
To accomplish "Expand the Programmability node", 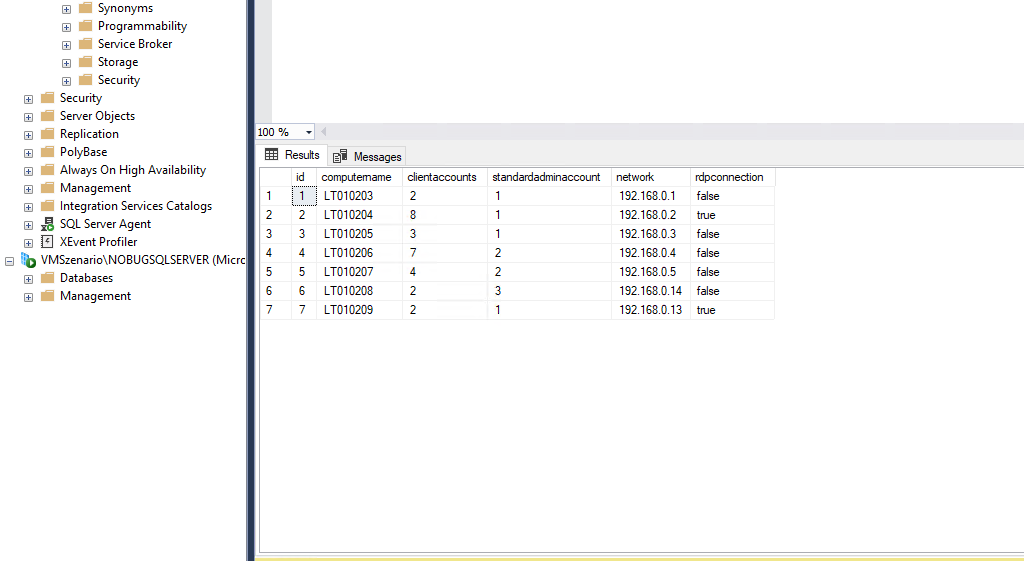I will click(x=66, y=27).
